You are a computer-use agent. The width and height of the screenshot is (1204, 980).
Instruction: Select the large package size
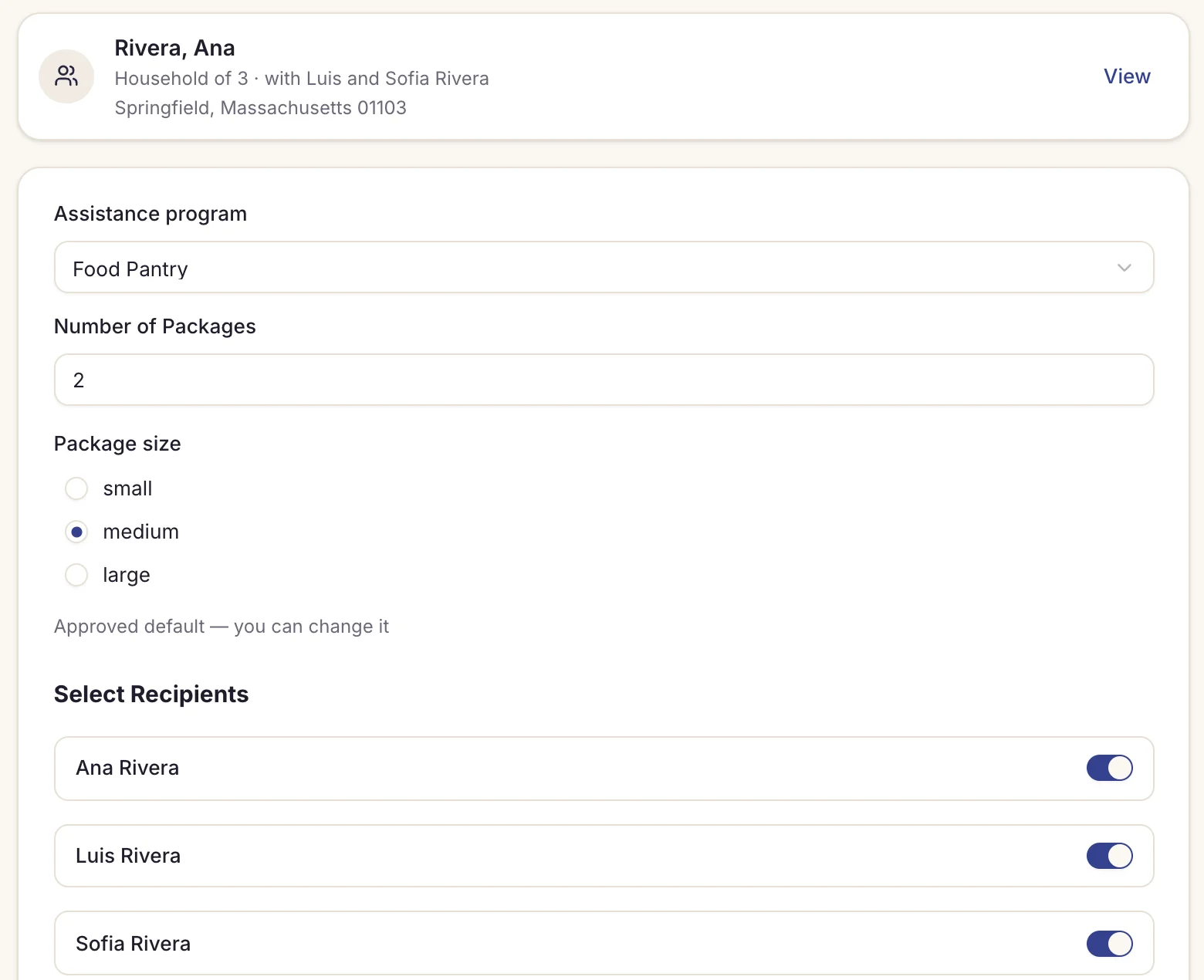coord(76,575)
